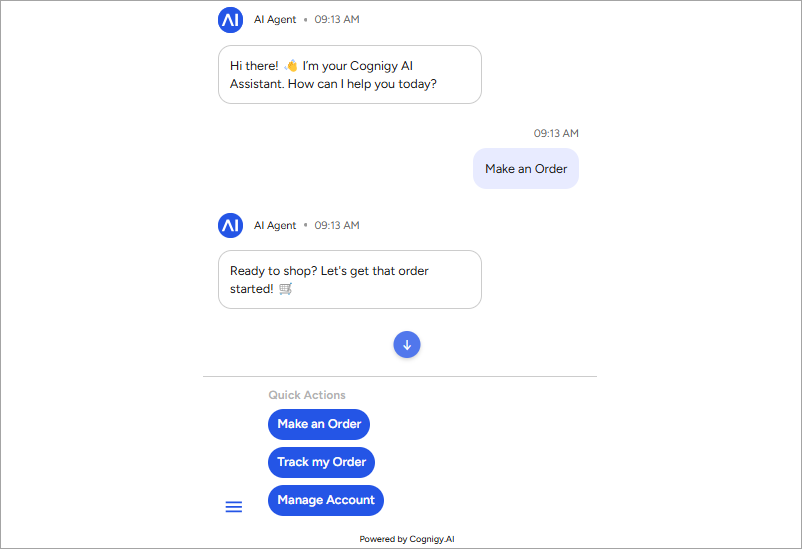Click the 09:13 AM time beside the first AI Agent name

pos(337,19)
